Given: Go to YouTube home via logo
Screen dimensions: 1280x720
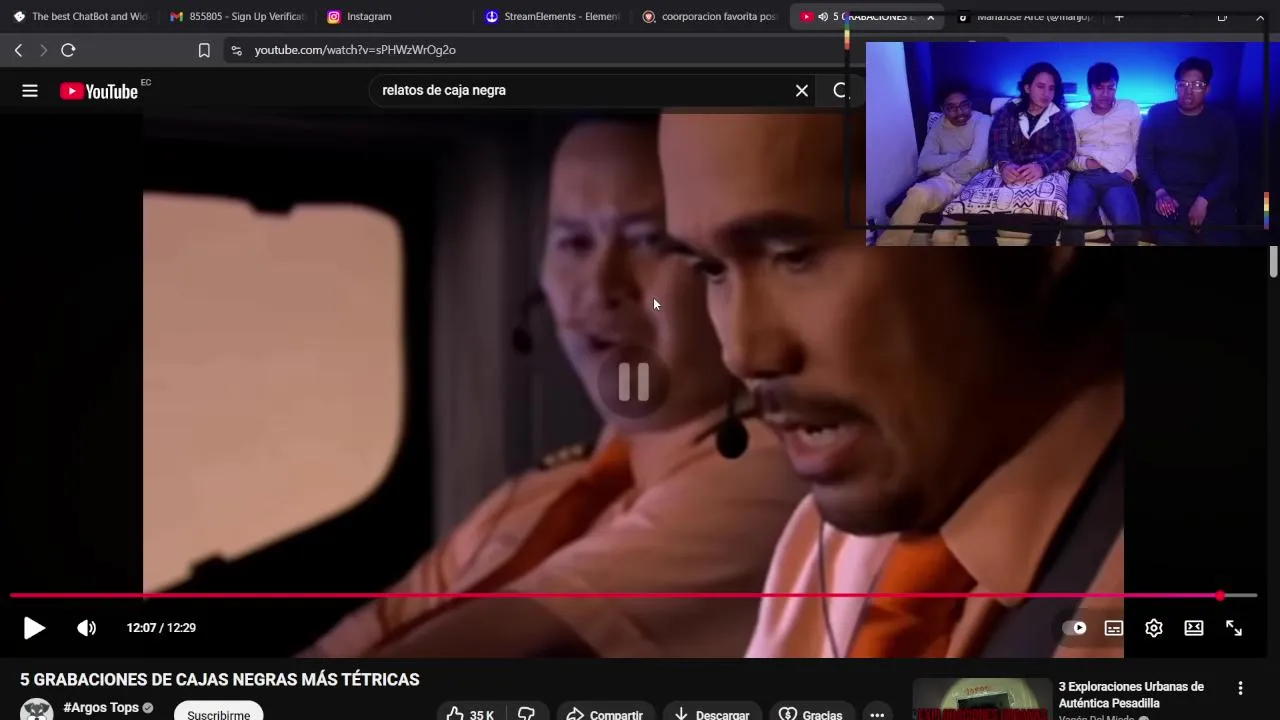Looking at the screenshot, I should [98, 91].
